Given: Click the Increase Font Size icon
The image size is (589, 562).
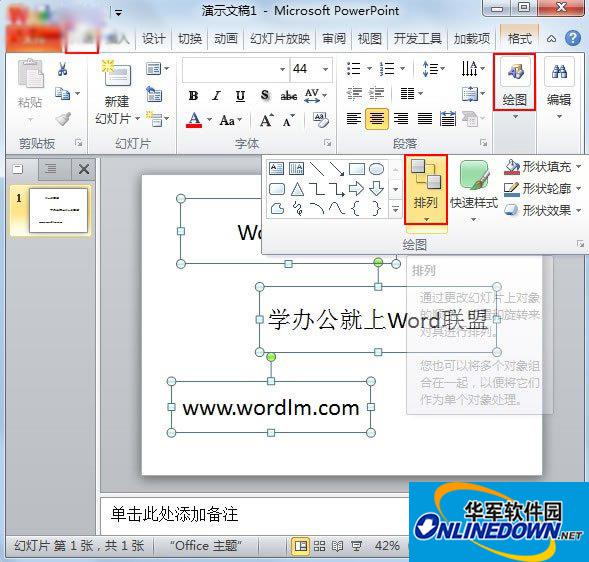Looking at the screenshot, I should pos(267,121).
